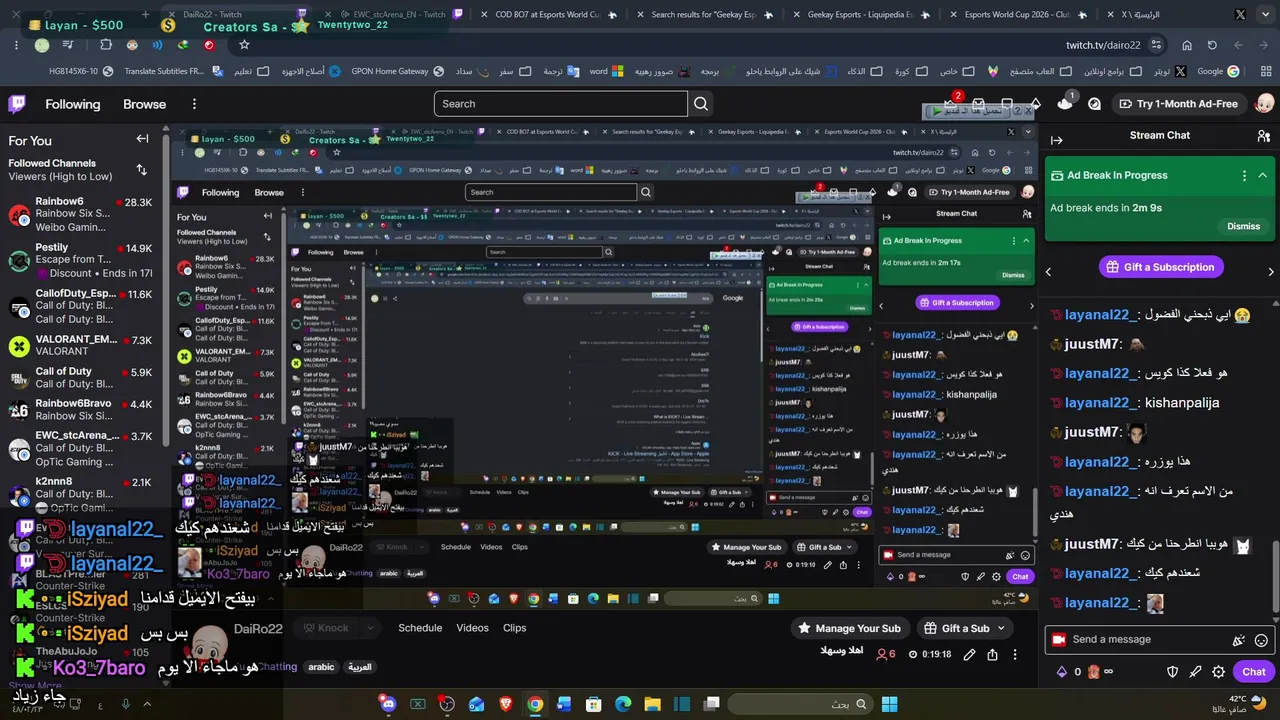The height and width of the screenshot is (720, 1280).
Task: Click the edit pencil next to 0:19:18
Action: 969,654
